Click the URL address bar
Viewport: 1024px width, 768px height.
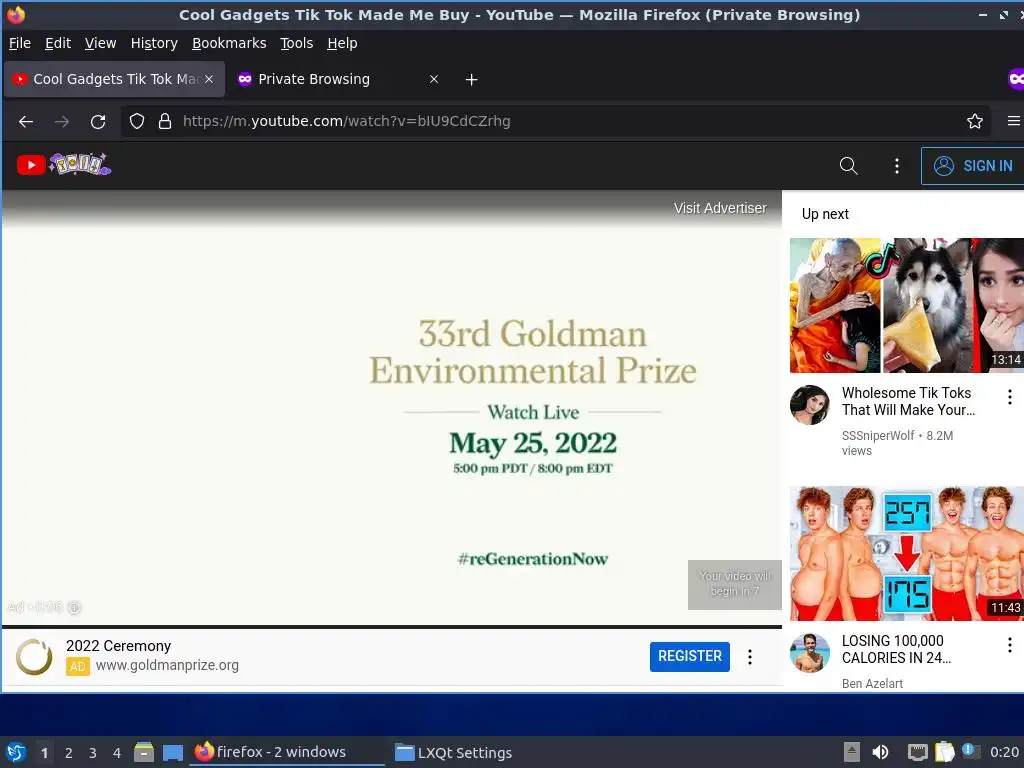[555, 121]
